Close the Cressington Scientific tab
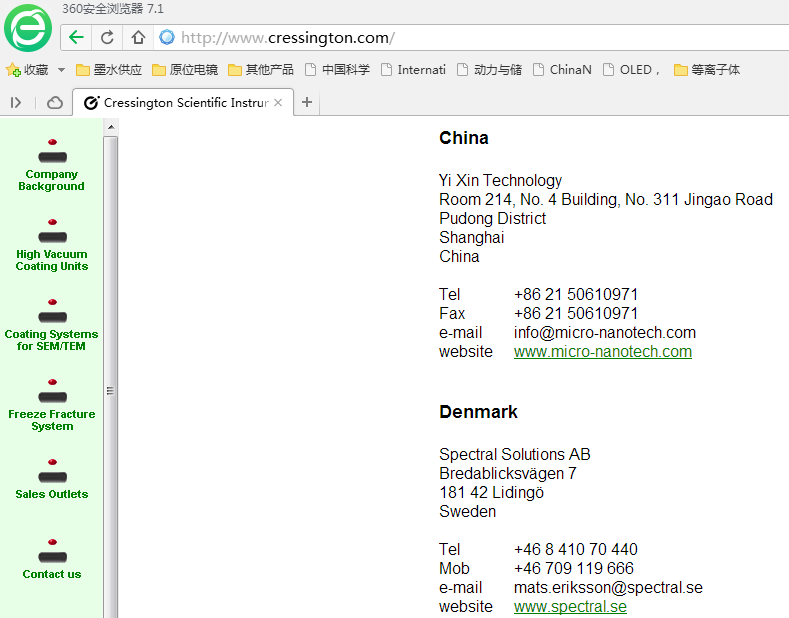789x618 pixels. tap(278, 103)
